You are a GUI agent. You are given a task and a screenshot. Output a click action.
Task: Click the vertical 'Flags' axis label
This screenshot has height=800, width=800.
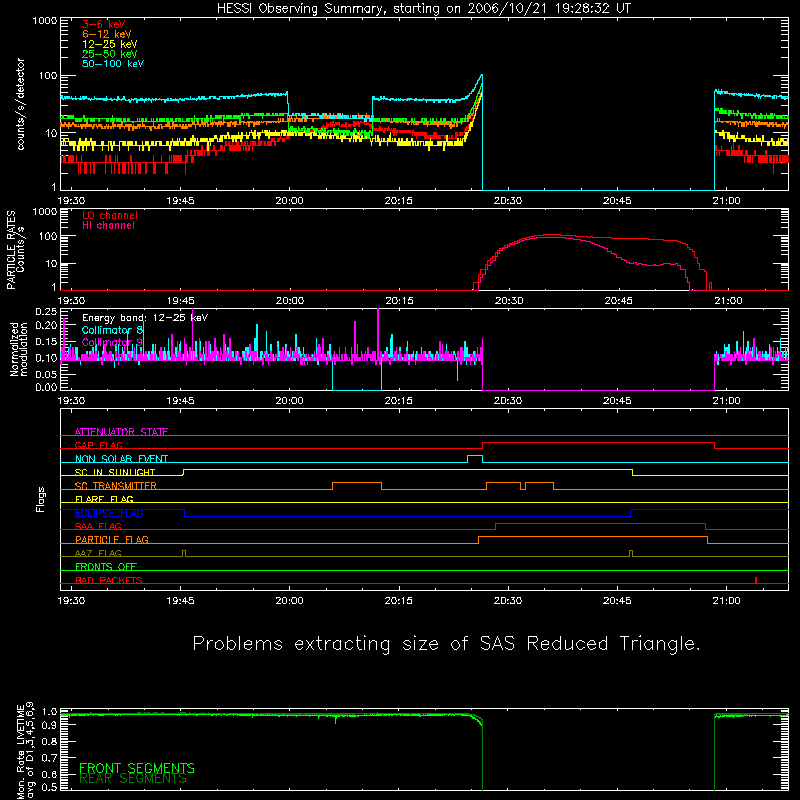click(x=41, y=499)
